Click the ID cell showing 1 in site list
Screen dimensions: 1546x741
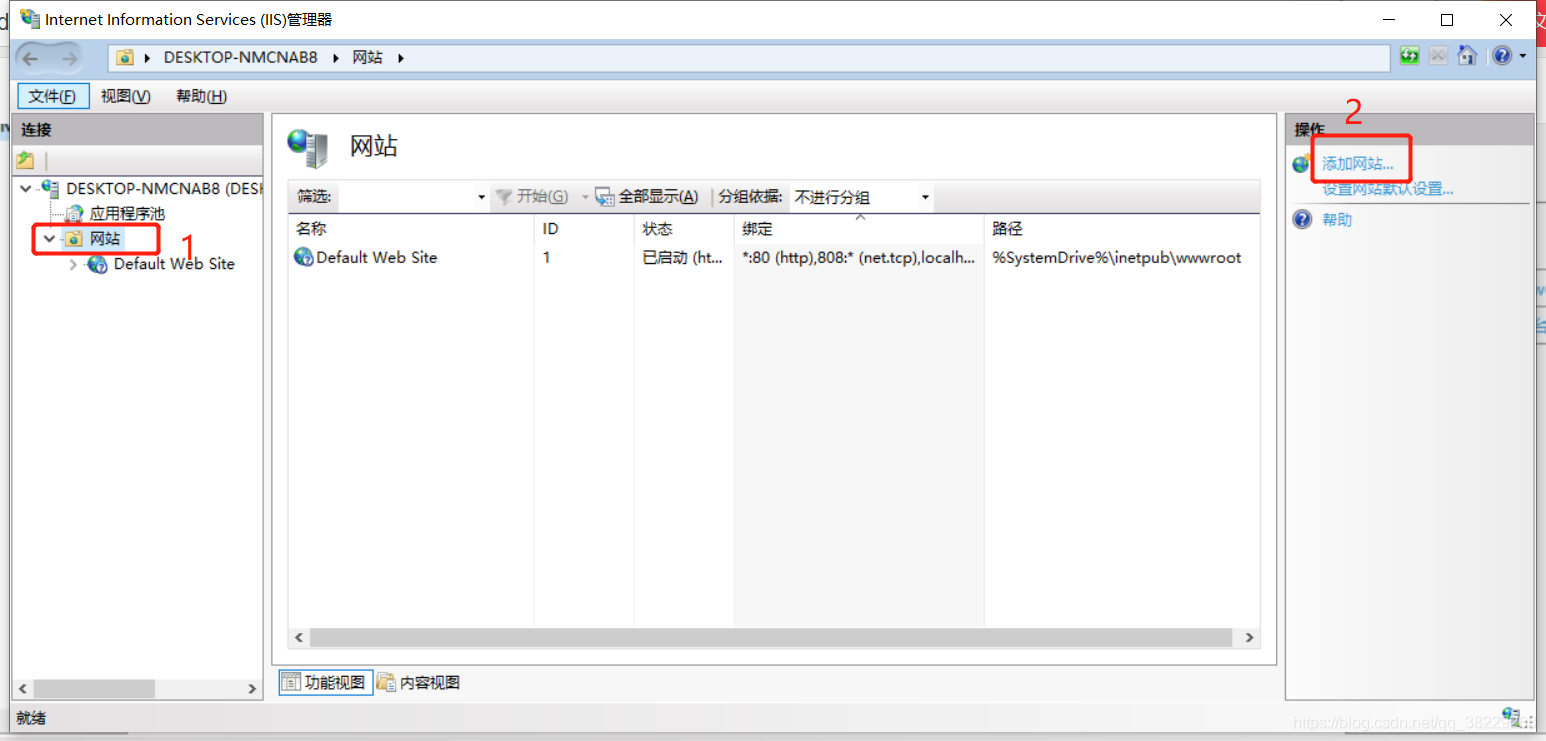[547, 257]
